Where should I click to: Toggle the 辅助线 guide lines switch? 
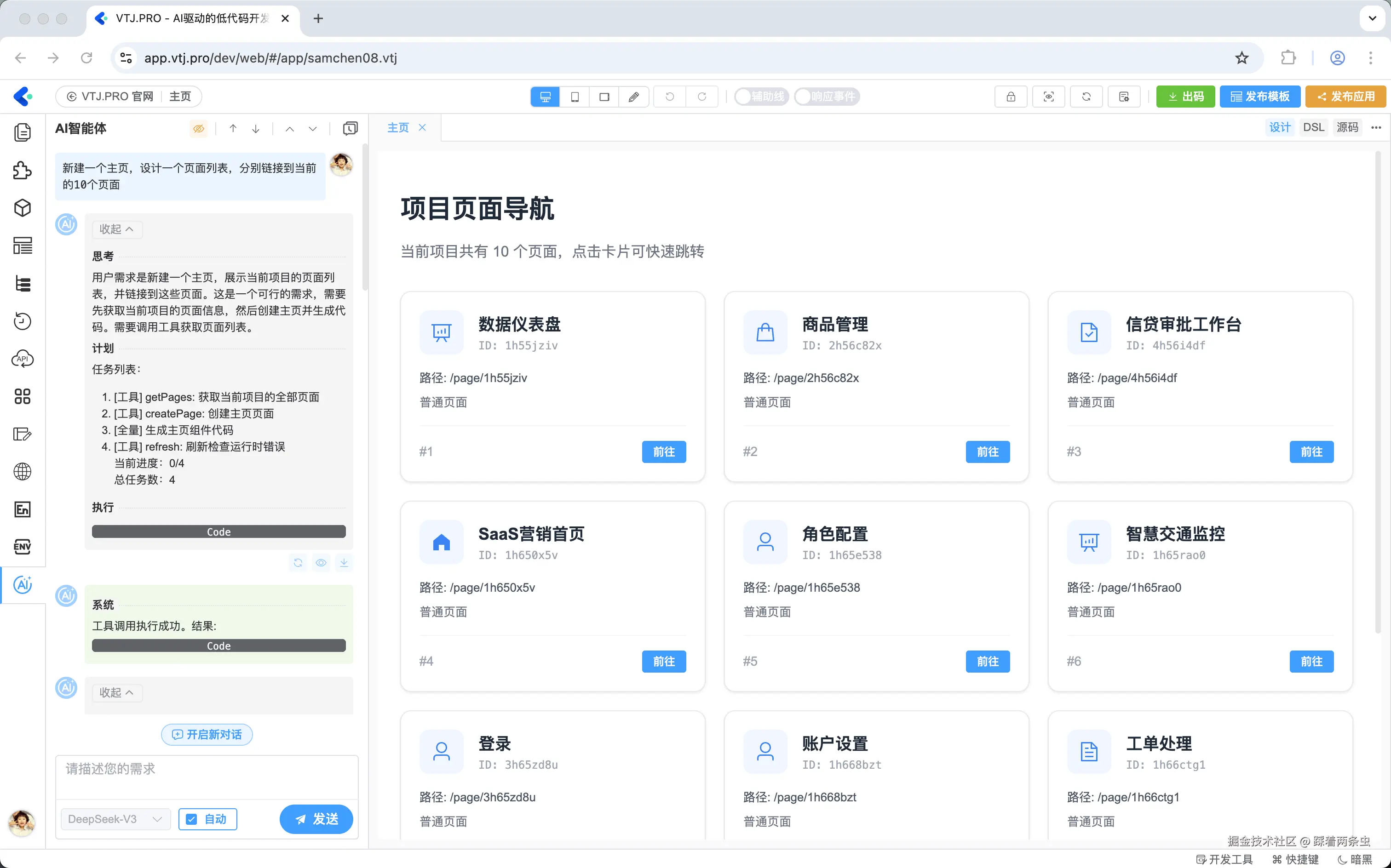point(761,97)
